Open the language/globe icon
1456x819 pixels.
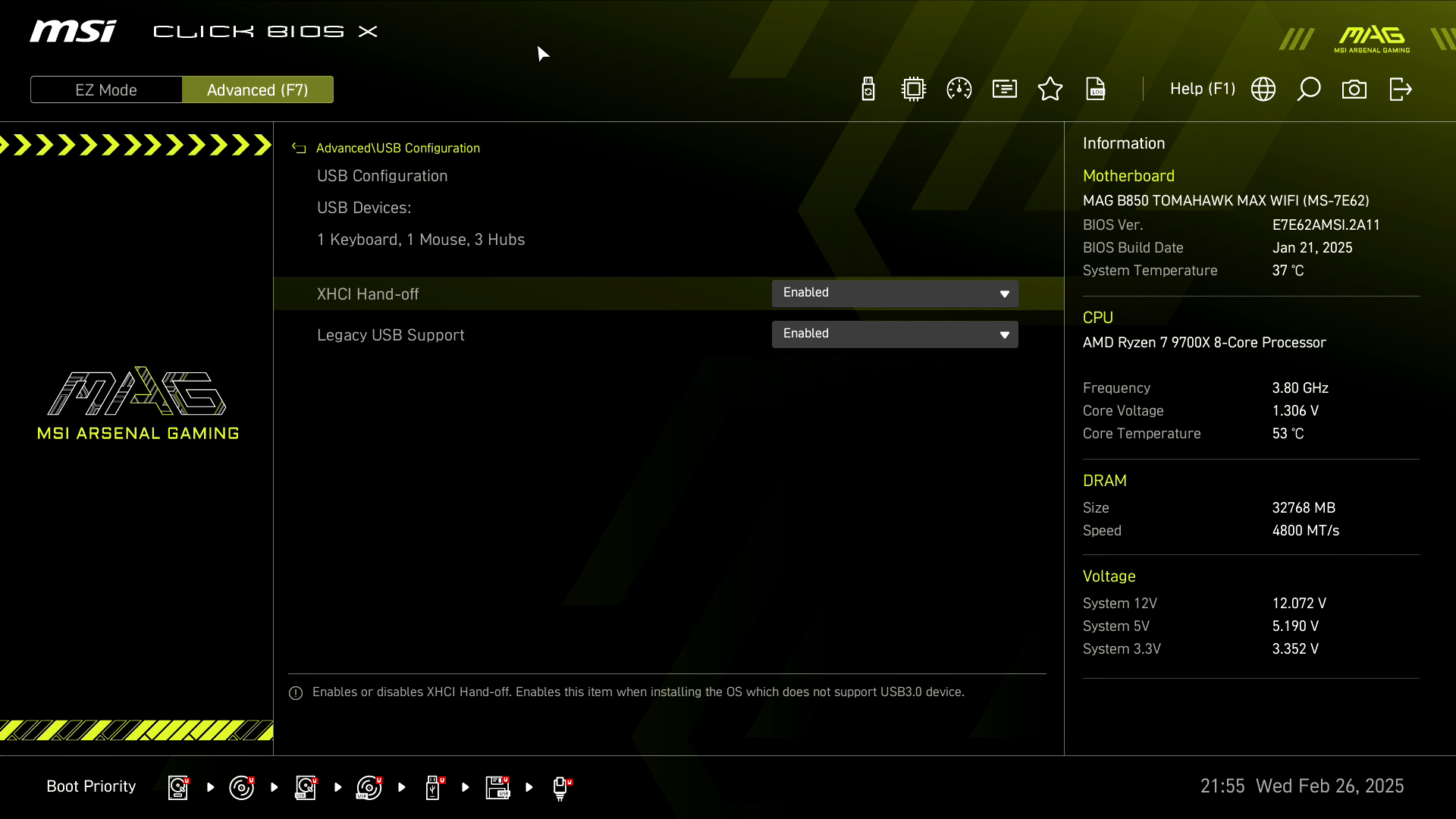click(x=1263, y=89)
